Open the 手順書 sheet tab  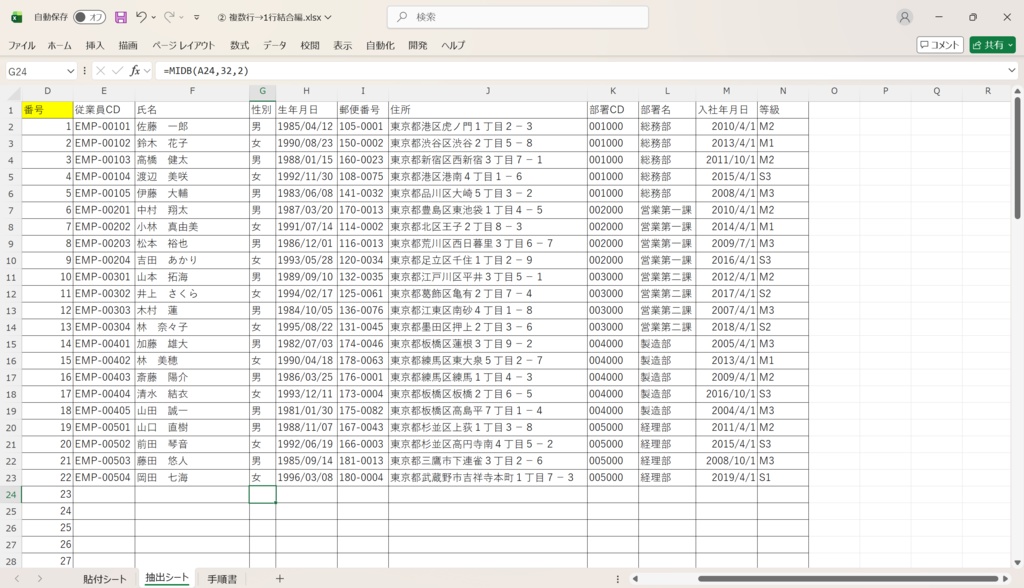tap(222, 579)
